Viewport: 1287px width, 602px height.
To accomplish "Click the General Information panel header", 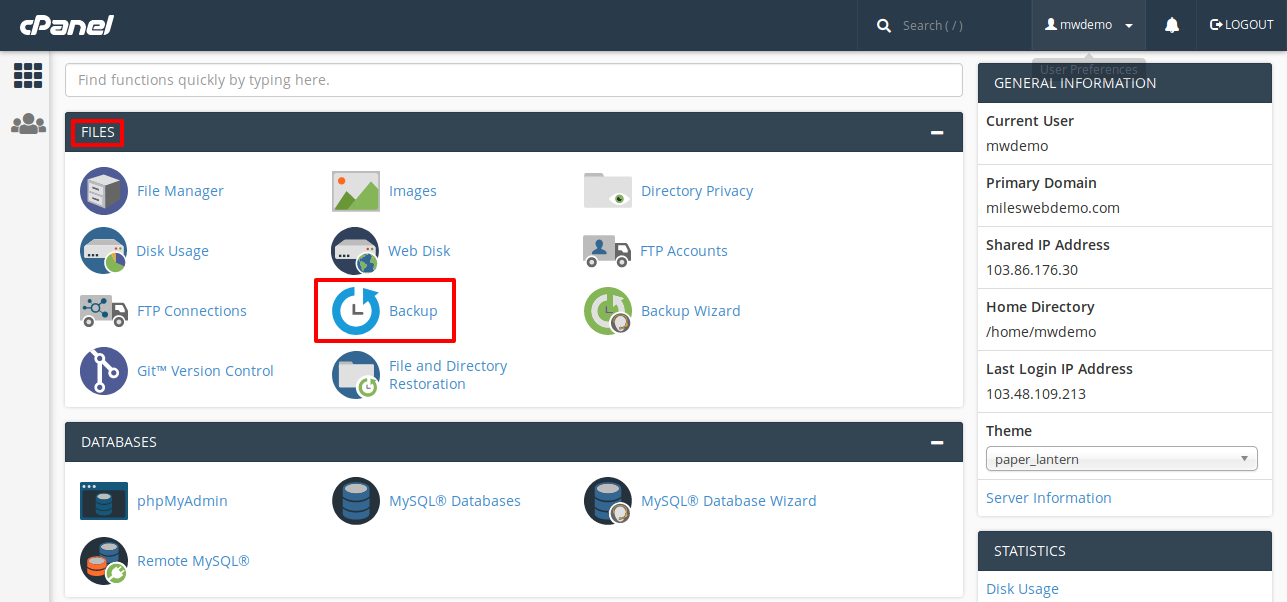I will [x=1125, y=83].
